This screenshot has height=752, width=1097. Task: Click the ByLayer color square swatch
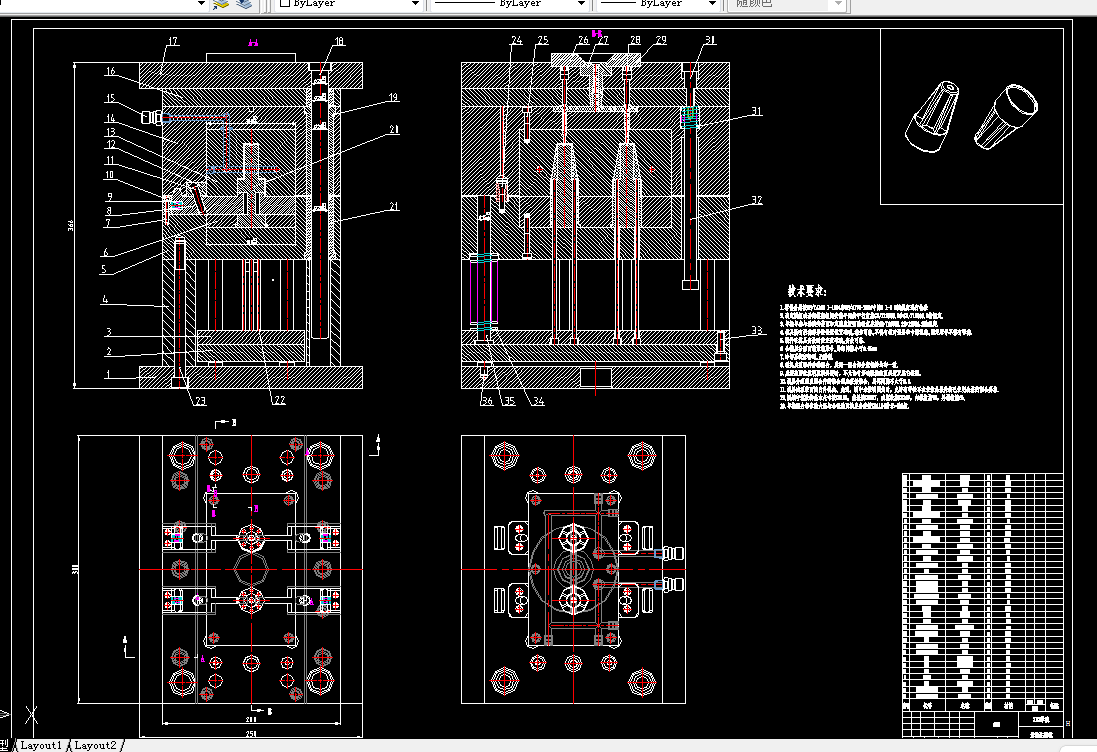coord(285,3)
